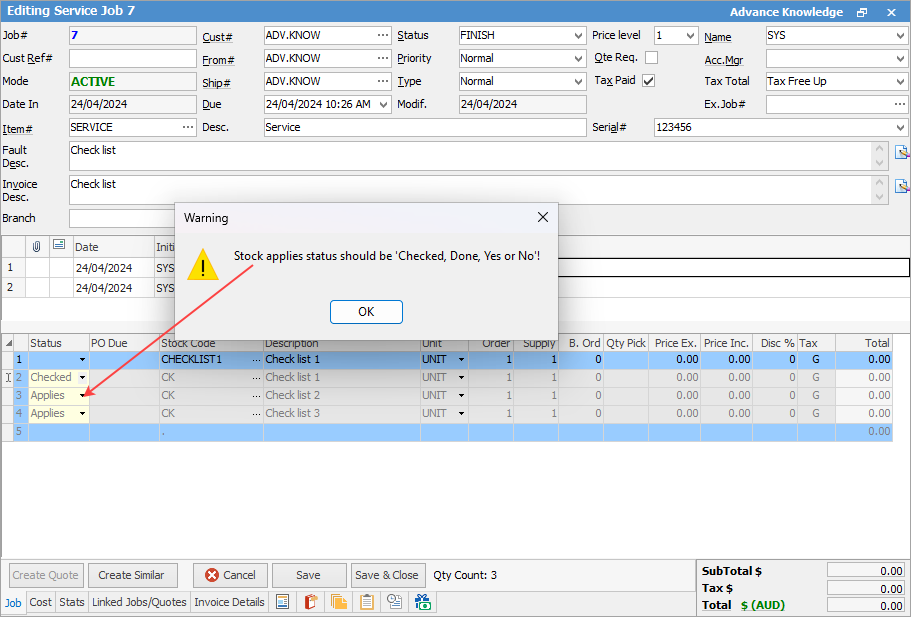Switch to the Cost tab
The image size is (911, 617).
41,602
